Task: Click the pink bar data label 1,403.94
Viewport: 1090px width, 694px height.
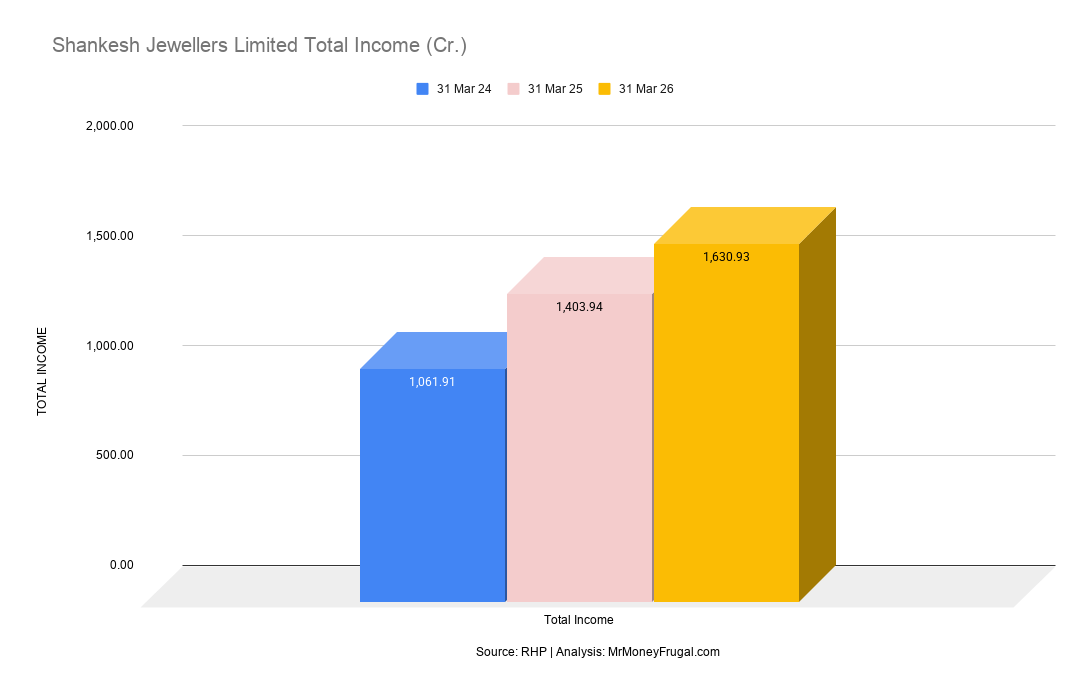Action: click(x=579, y=307)
